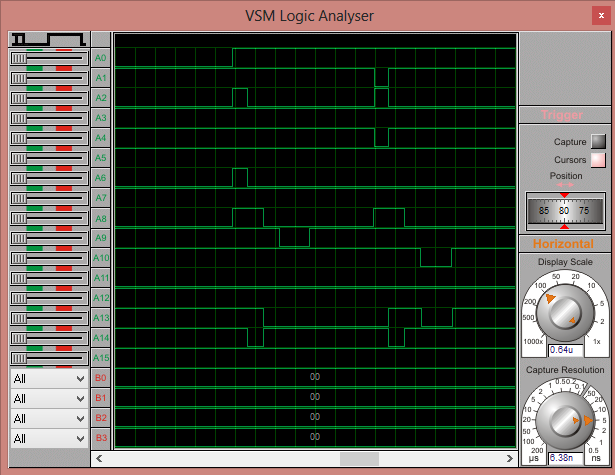Click the A5 trigger slider handle
Image resolution: width=615 pixels, height=475 pixels.
19,158
